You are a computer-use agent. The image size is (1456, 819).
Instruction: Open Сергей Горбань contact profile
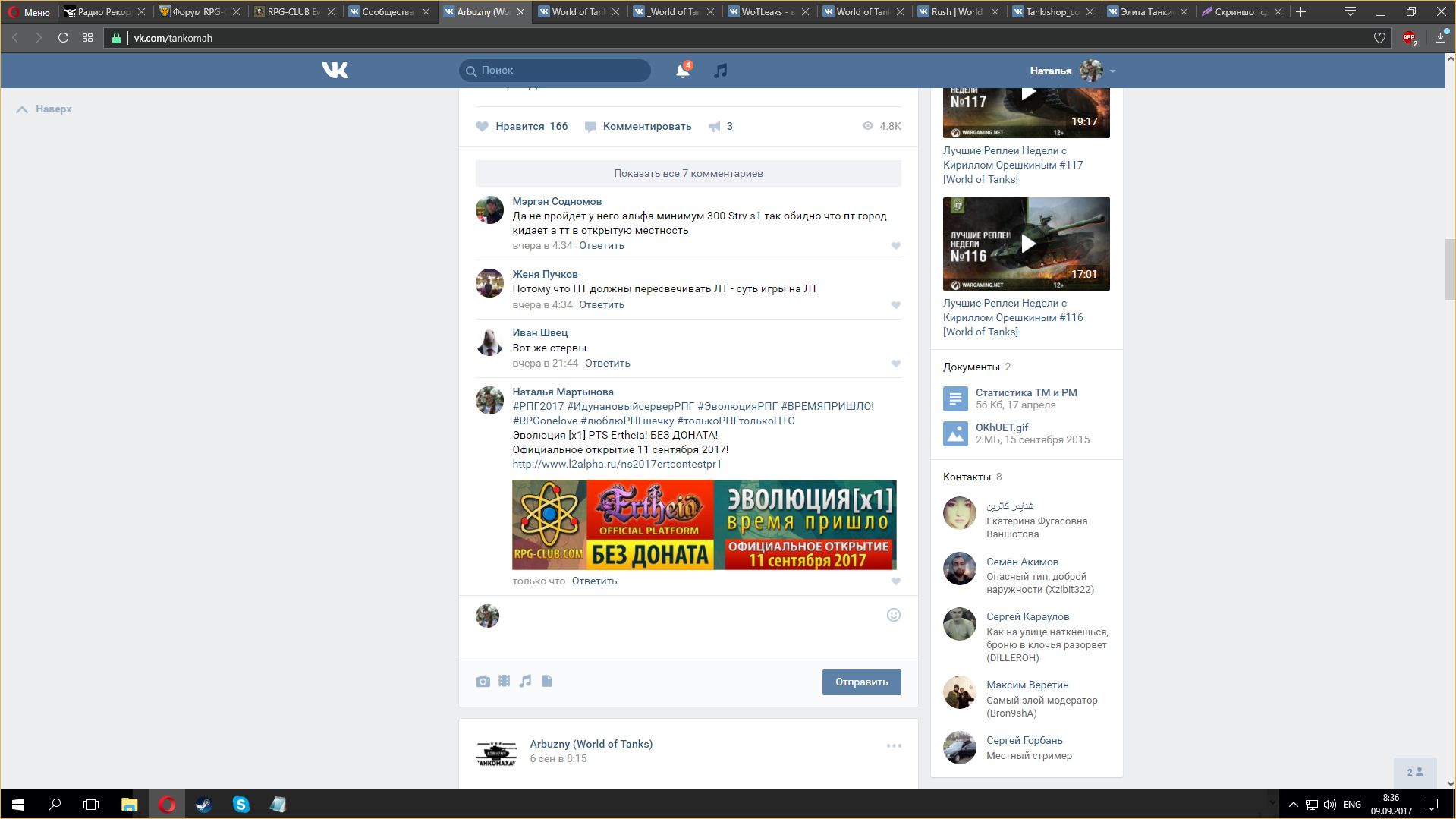[1024, 740]
